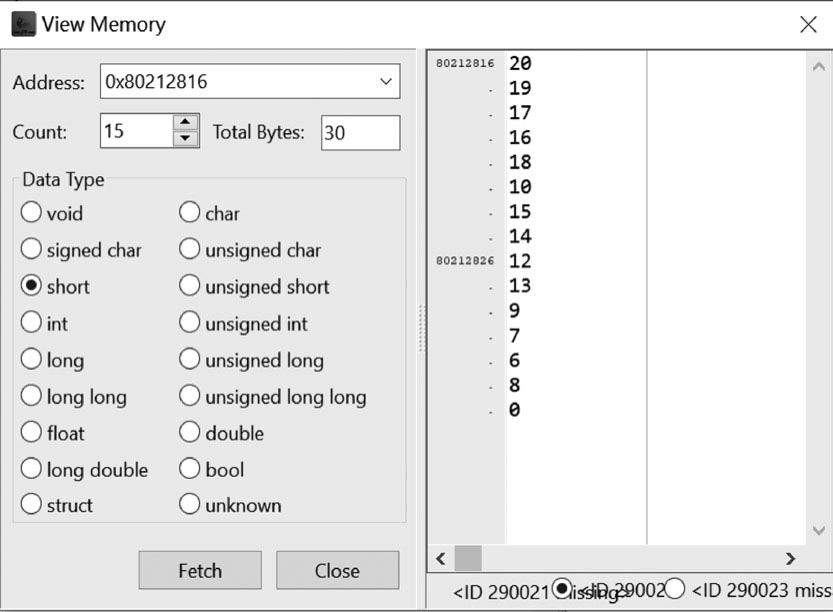
Task: Click the Close button
Action: (337, 570)
